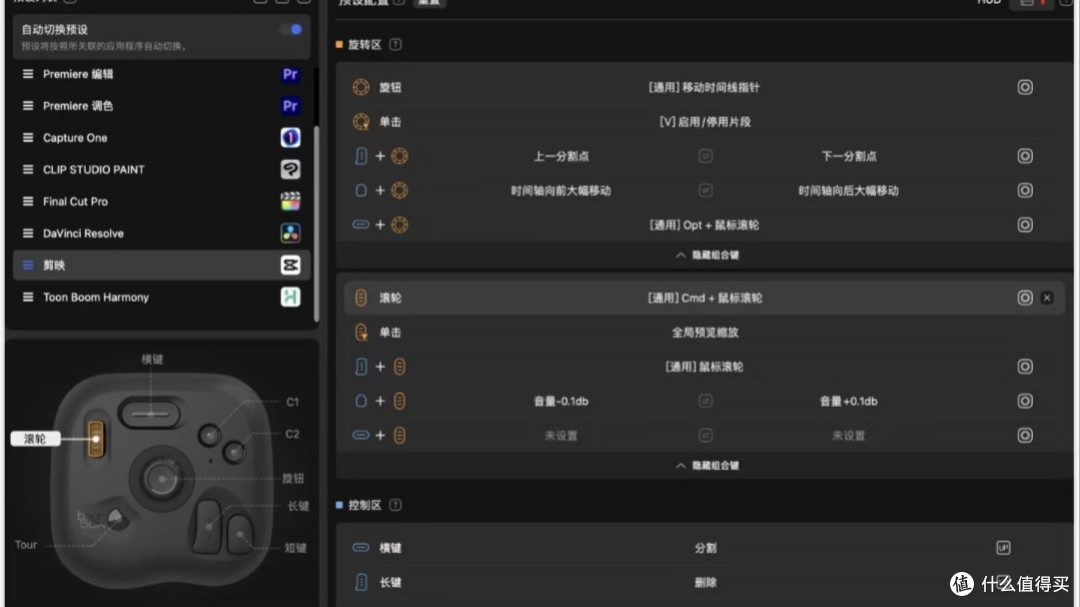Edit the 时间轴向后大幅移动 assignment
This screenshot has width=1080, height=607.
click(x=849, y=190)
